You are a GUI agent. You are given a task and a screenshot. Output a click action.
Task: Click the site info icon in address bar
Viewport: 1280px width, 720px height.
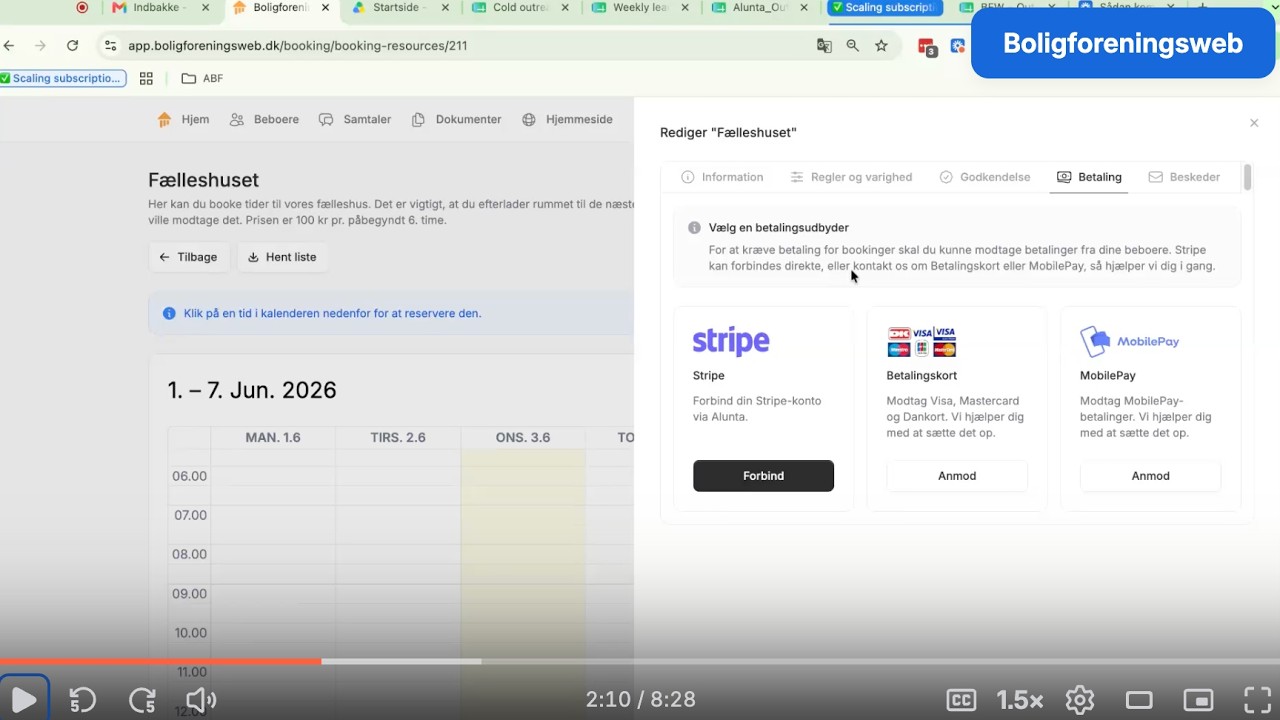click(110, 45)
